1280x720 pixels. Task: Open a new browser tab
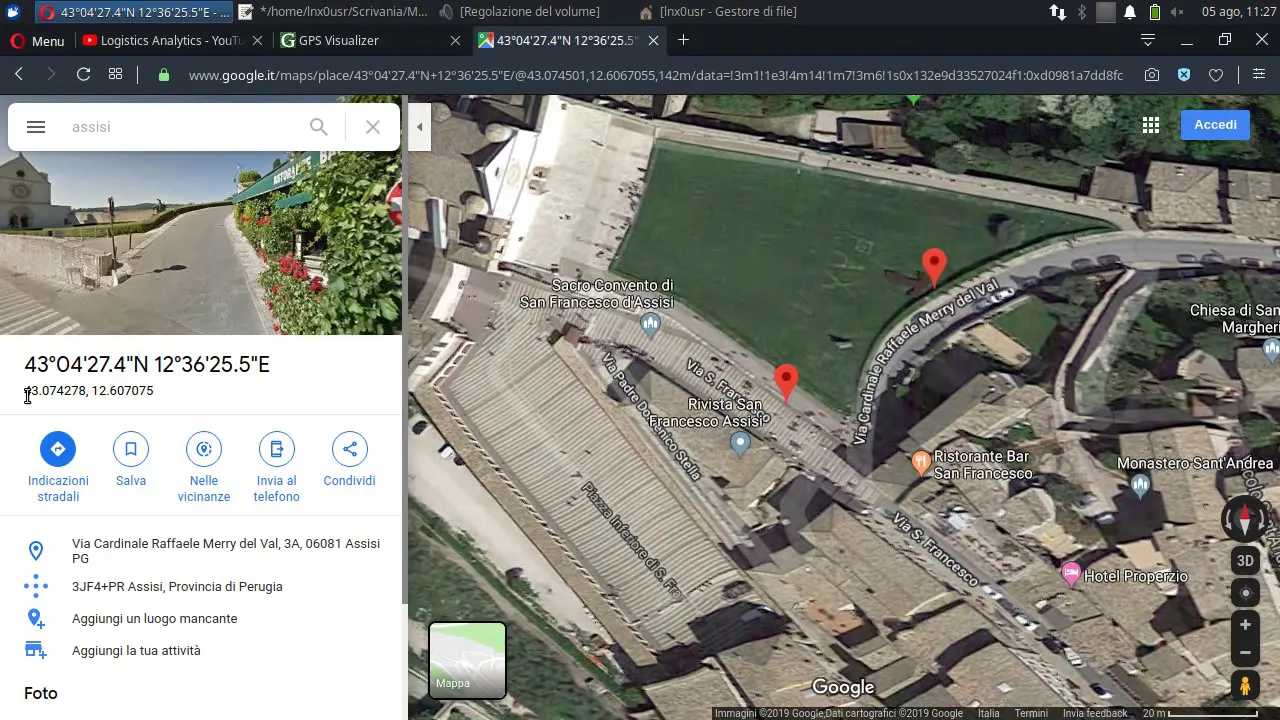(683, 40)
